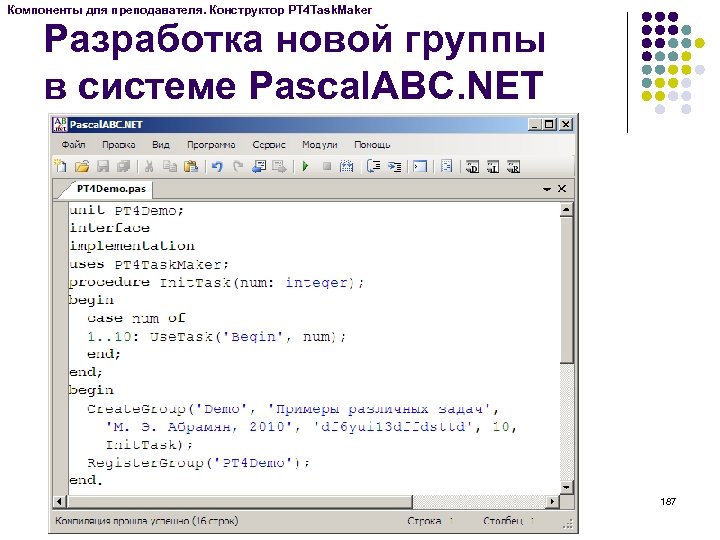Minimize the PascalABC.NET window
Image resolution: width=720 pixels, height=540 pixels.
pyautogui.click(x=534, y=124)
